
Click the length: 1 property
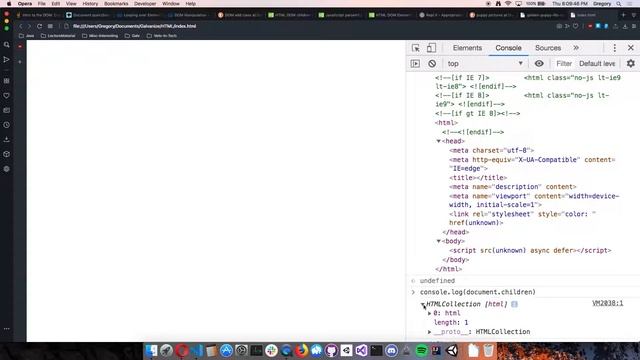(451, 322)
